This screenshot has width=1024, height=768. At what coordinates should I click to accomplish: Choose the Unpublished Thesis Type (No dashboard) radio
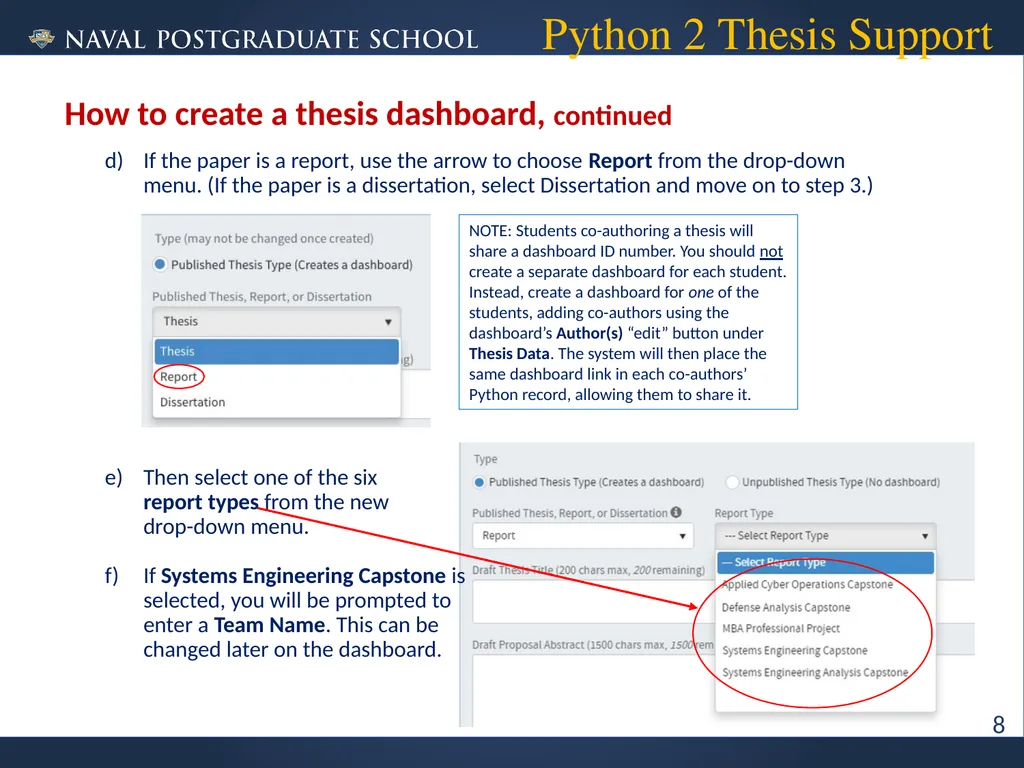click(732, 482)
